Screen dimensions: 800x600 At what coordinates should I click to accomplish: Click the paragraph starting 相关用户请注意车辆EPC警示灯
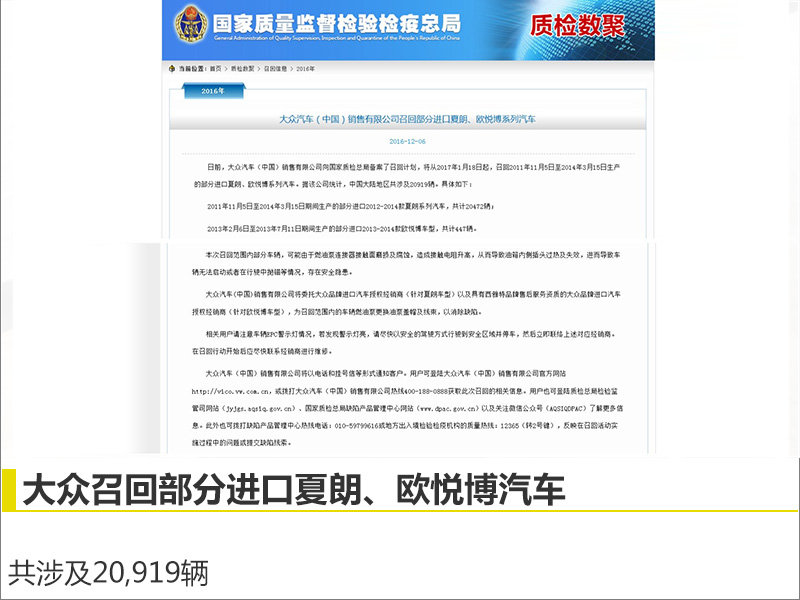click(x=404, y=342)
